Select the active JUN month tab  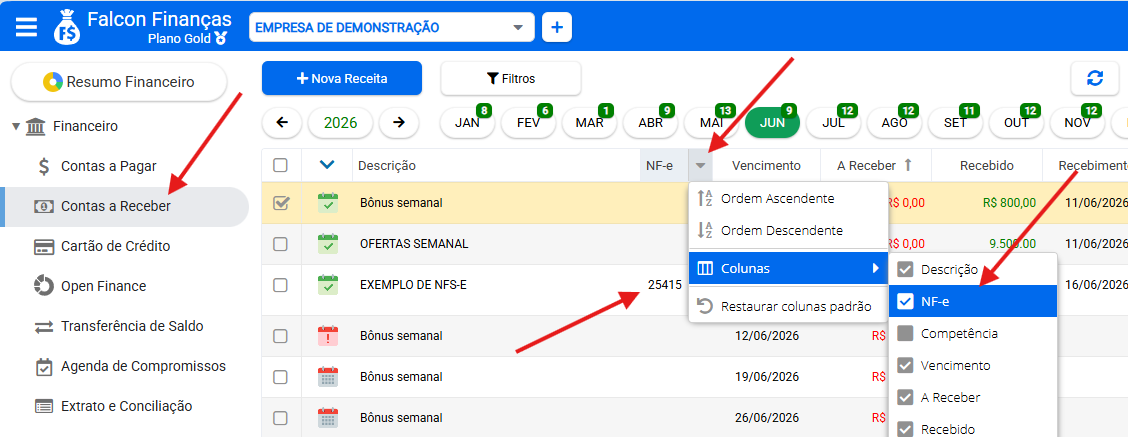(773, 122)
